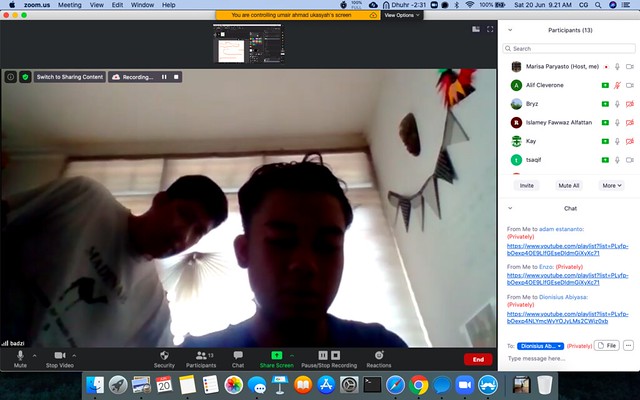This screenshot has width=640, height=400.
Task: Open the Security shield icon
Action: point(164,355)
